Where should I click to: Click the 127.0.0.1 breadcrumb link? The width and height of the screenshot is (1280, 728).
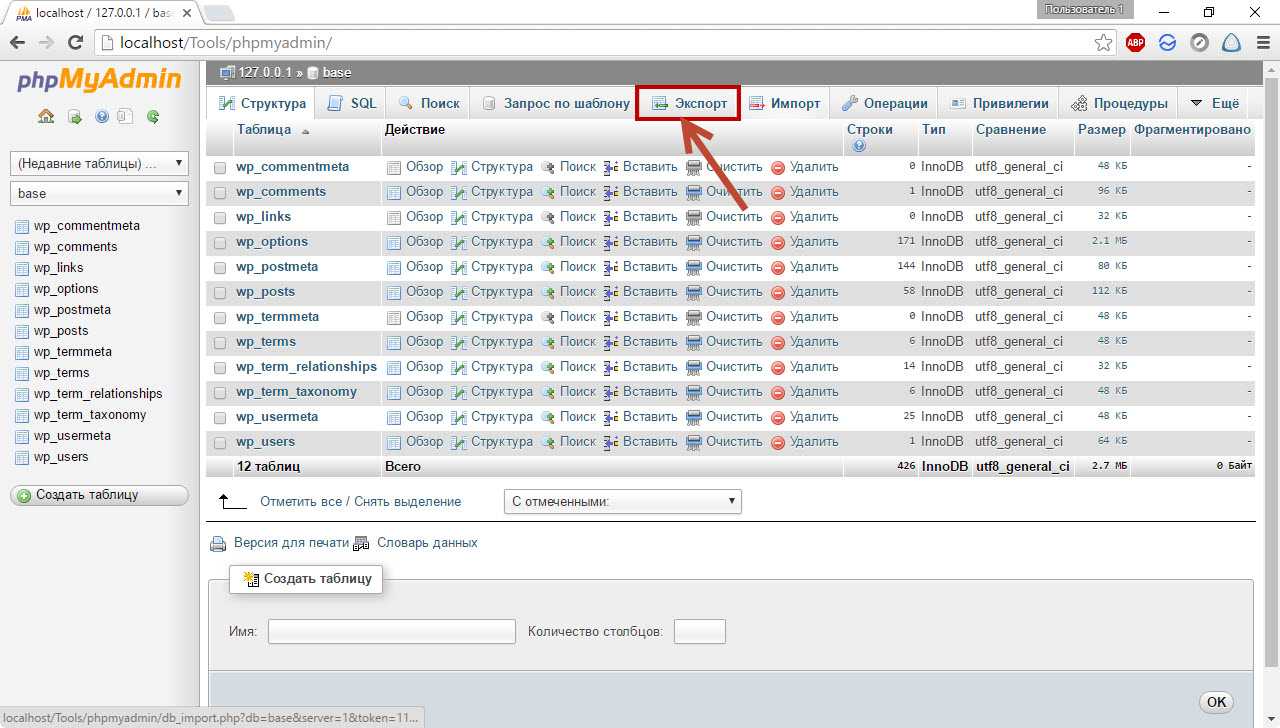(x=265, y=73)
